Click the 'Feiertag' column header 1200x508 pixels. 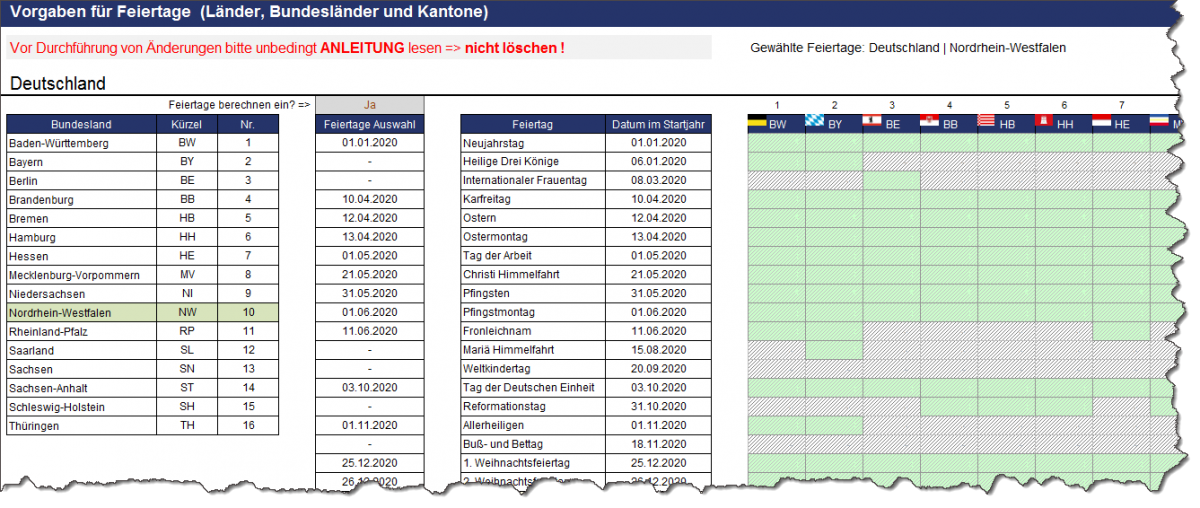tap(532, 124)
